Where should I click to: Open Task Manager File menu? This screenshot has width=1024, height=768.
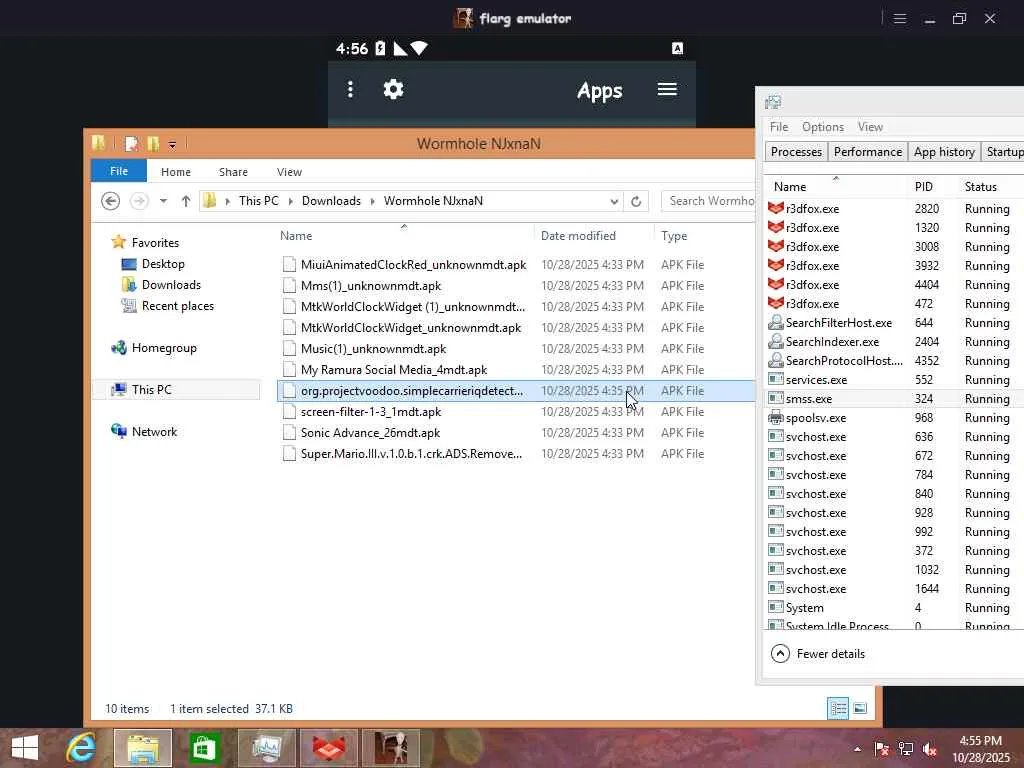point(778,127)
